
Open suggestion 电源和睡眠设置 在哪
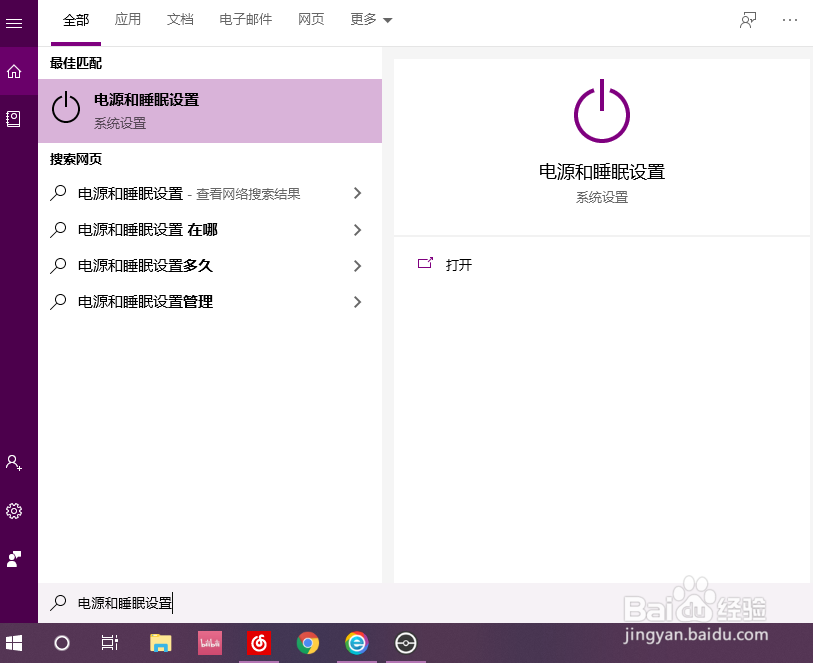pos(147,230)
